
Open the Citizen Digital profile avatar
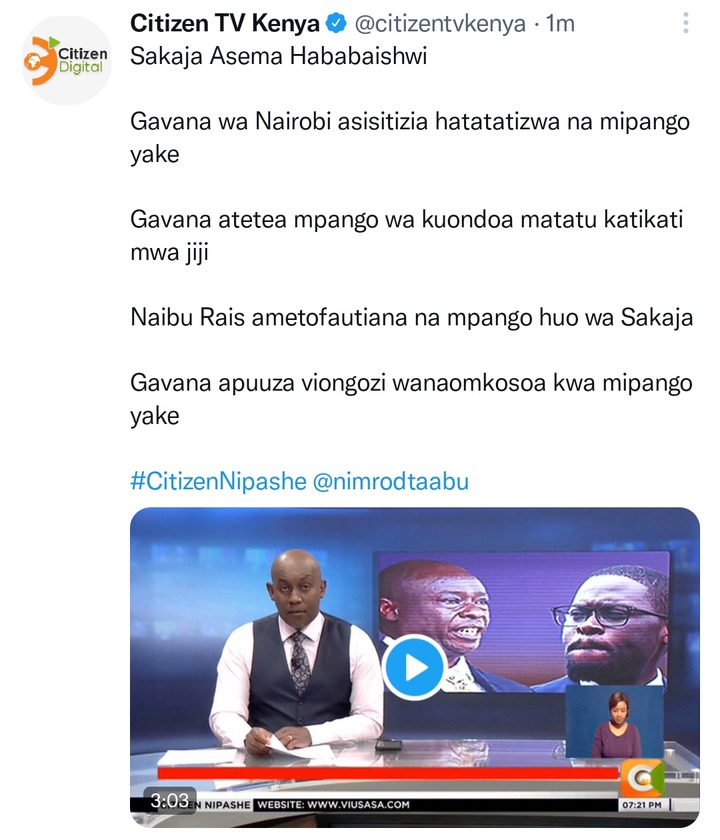(66, 60)
